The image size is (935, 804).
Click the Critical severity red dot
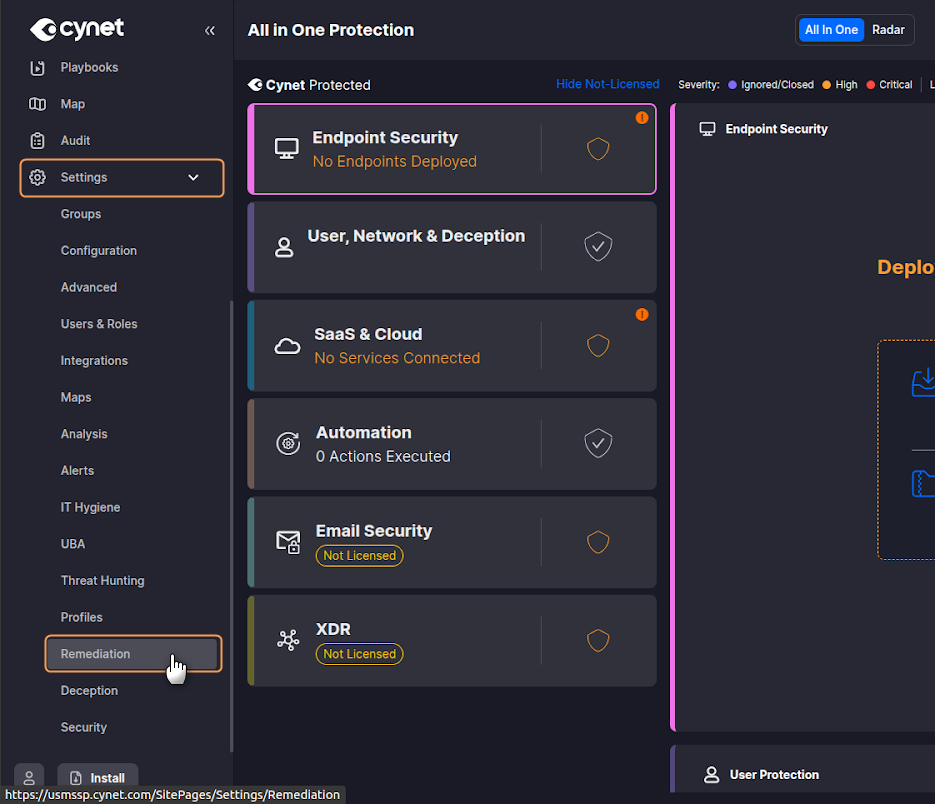[871, 85]
